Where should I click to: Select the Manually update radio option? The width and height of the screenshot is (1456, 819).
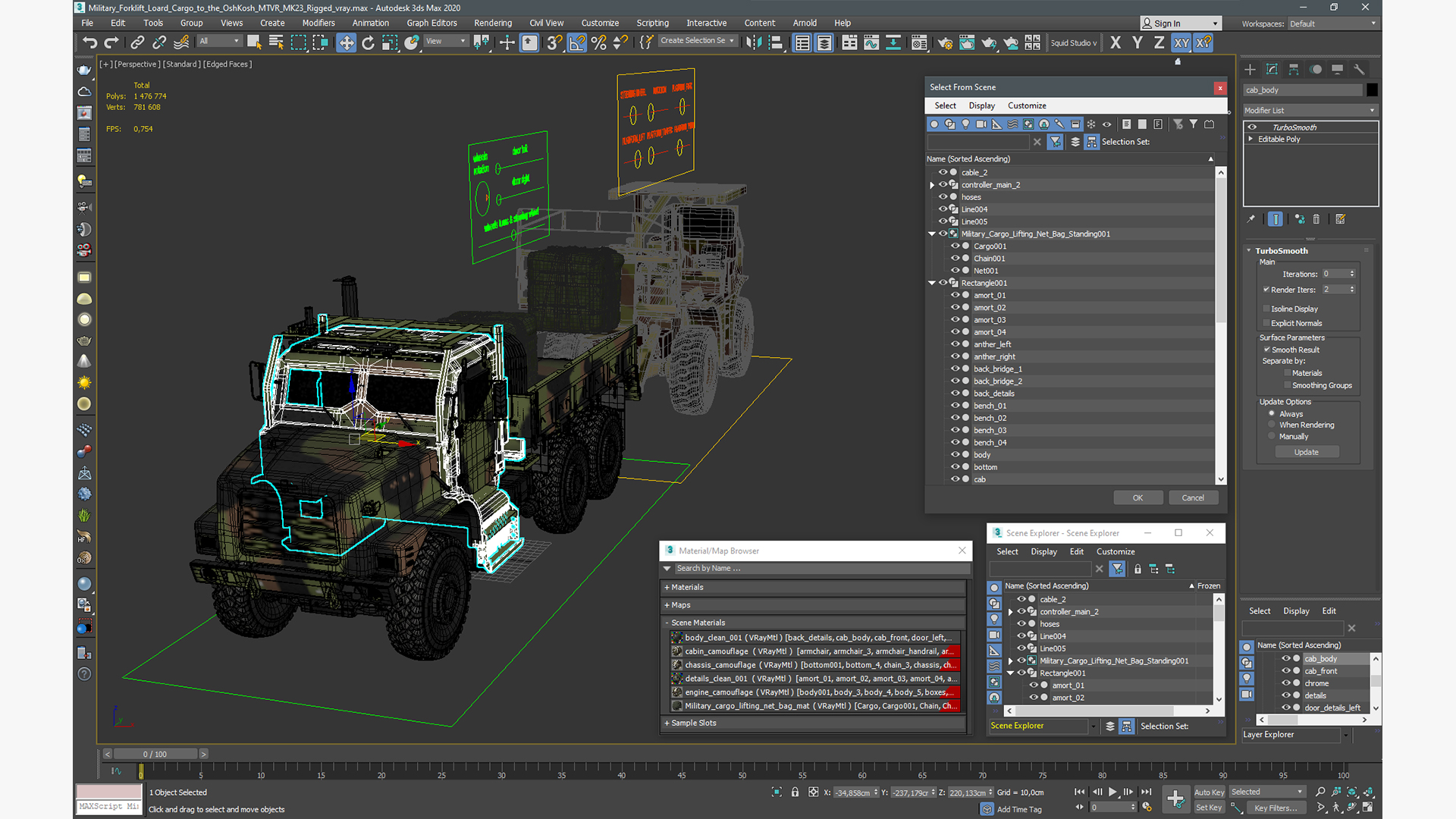click(x=1272, y=436)
